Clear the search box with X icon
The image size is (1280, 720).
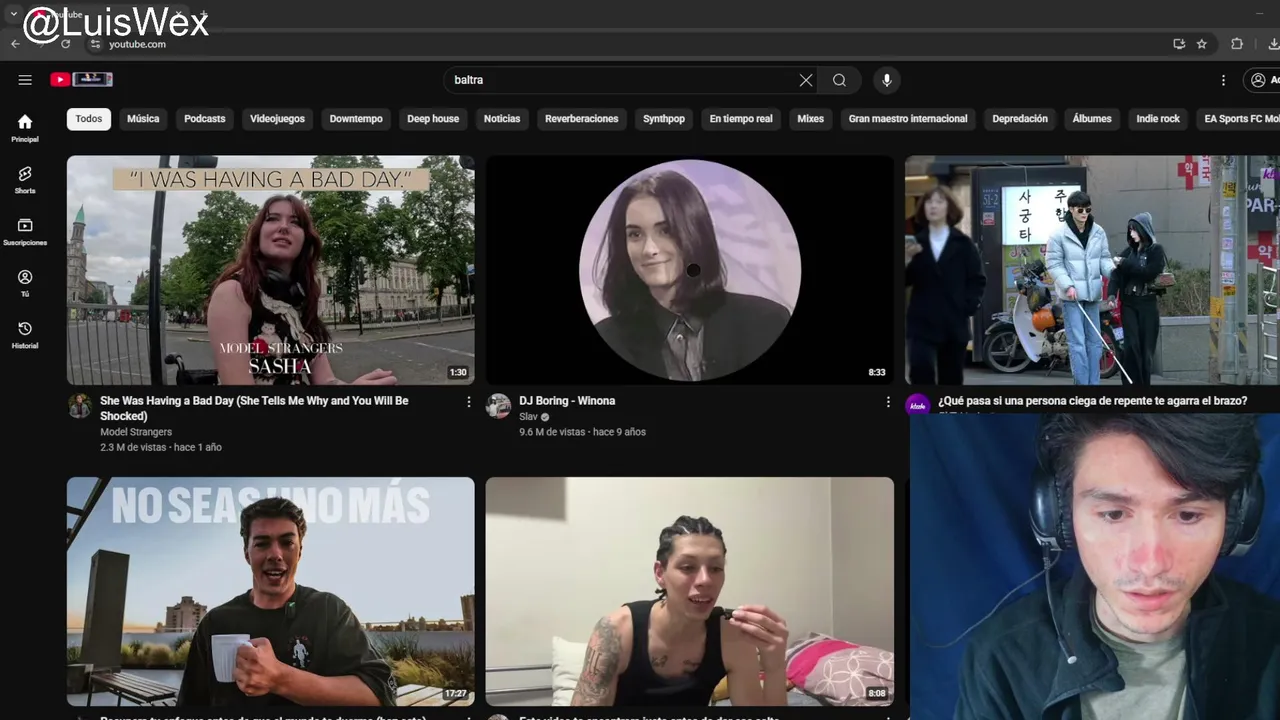click(x=806, y=80)
